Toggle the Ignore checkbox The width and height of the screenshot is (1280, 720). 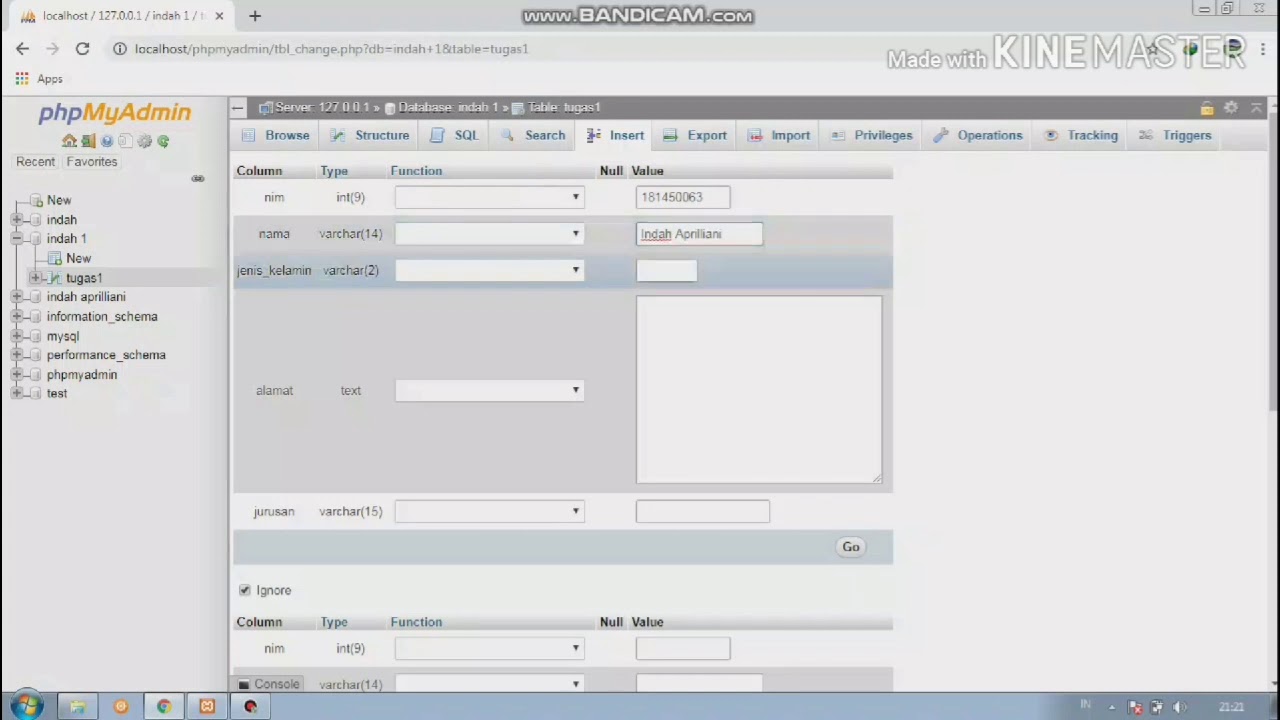(245, 590)
